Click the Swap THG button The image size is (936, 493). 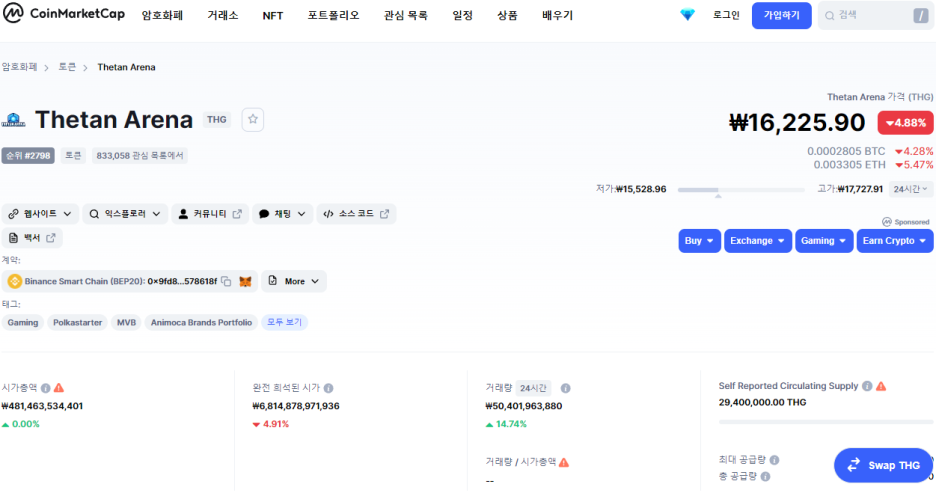[x=883, y=466]
